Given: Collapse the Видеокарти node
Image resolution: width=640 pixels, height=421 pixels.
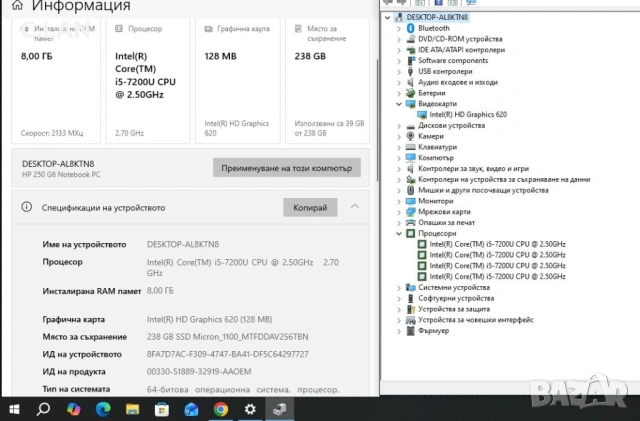Looking at the screenshot, I should click(x=399, y=104).
